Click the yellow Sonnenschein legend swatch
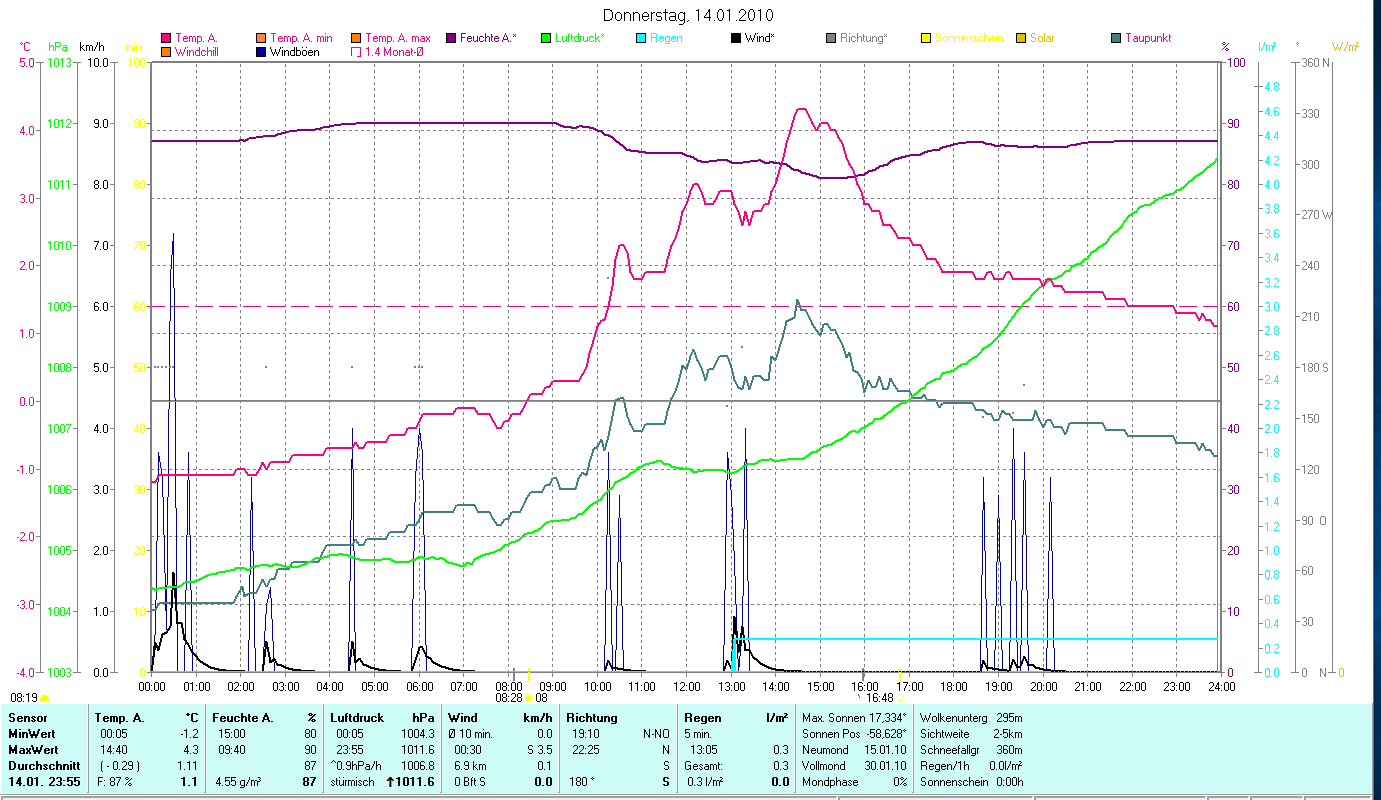Screen dimensions: 1381x800 (x=926, y=38)
